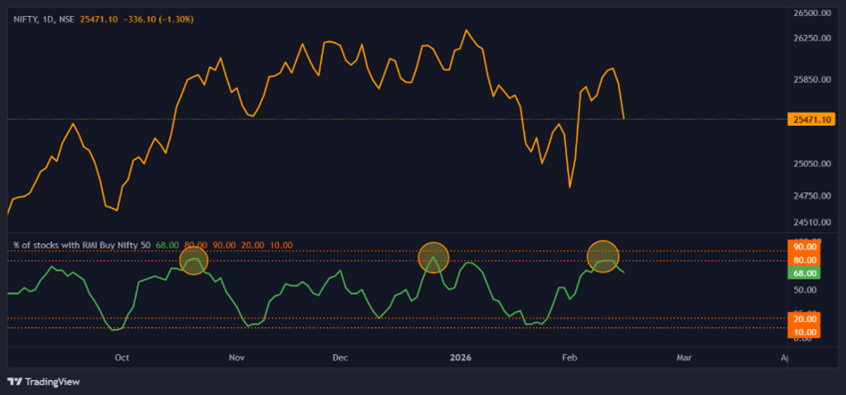The height and width of the screenshot is (395, 846).
Task: Click the 20.00 value in indicator legend
Action: pos(253,245)
